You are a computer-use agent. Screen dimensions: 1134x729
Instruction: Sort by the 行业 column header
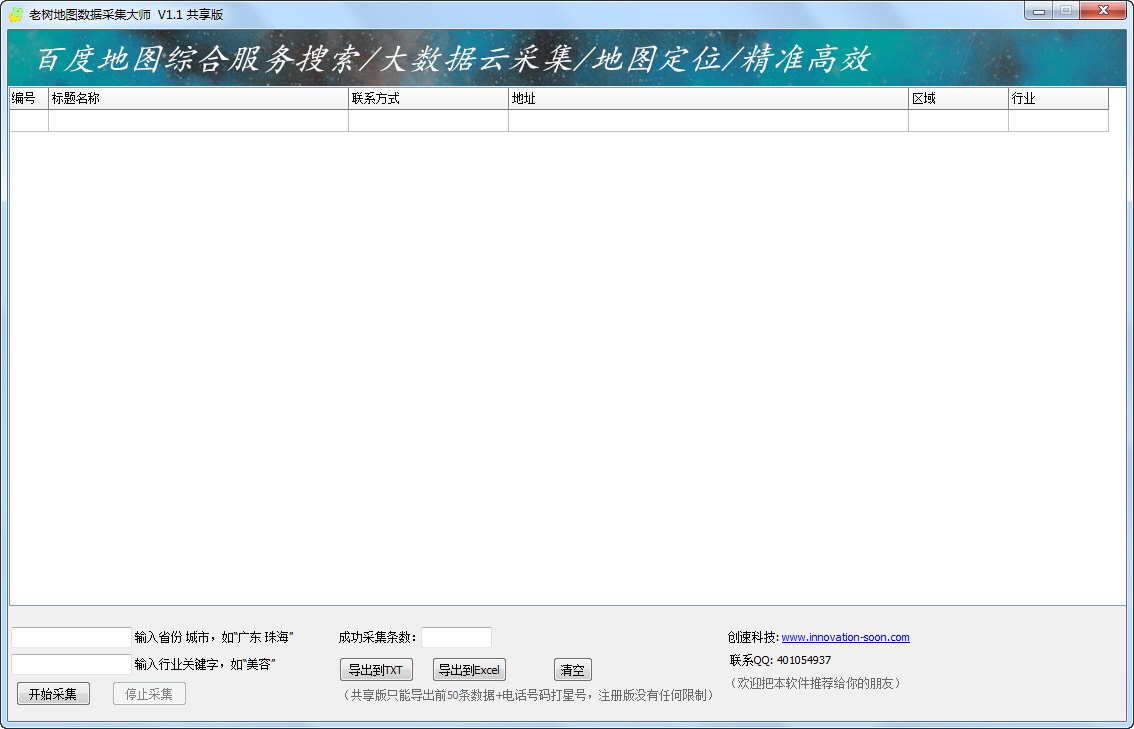point(1058,98)
